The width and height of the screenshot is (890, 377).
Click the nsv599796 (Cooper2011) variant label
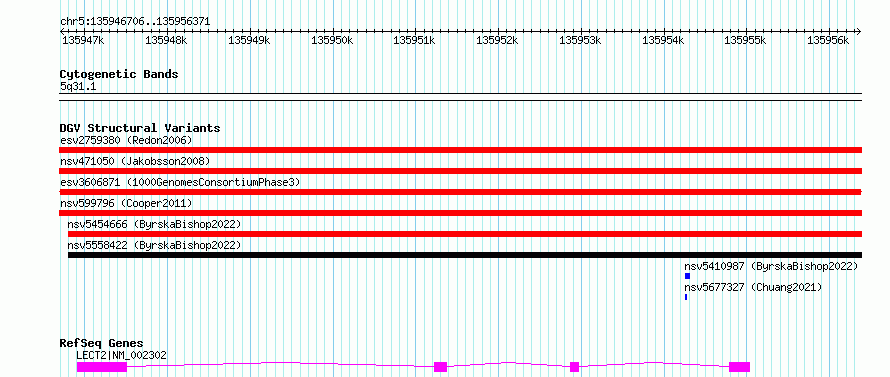tap(126, 203)
